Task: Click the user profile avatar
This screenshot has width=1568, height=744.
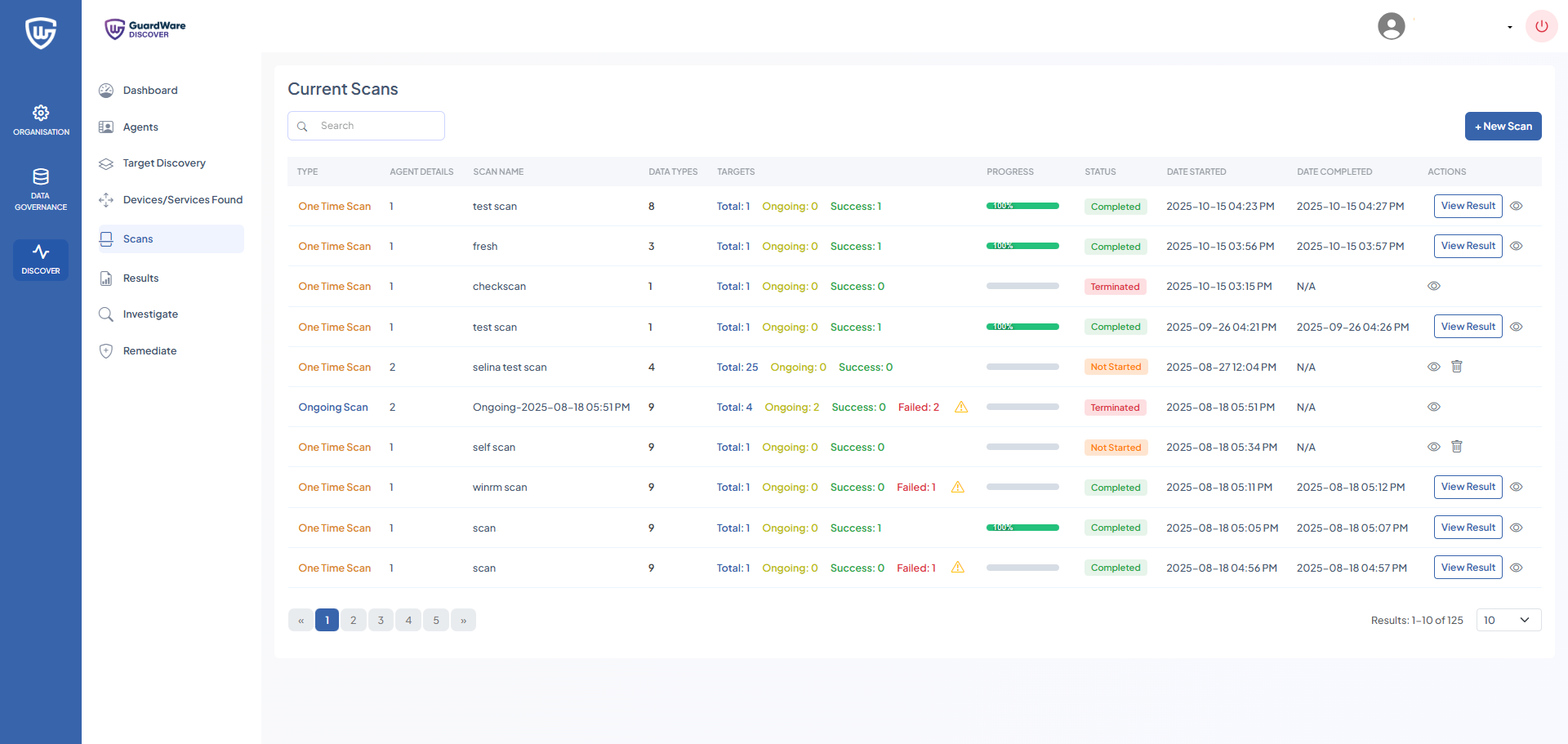Action: click(1391, 26)
